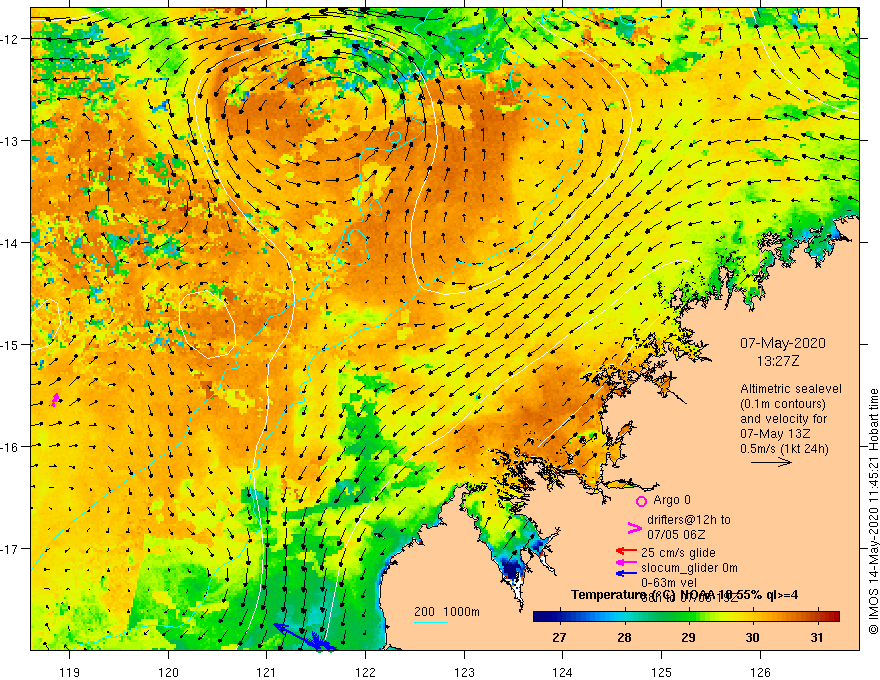Click the blue 0-63m vel legend arrow

626,573
